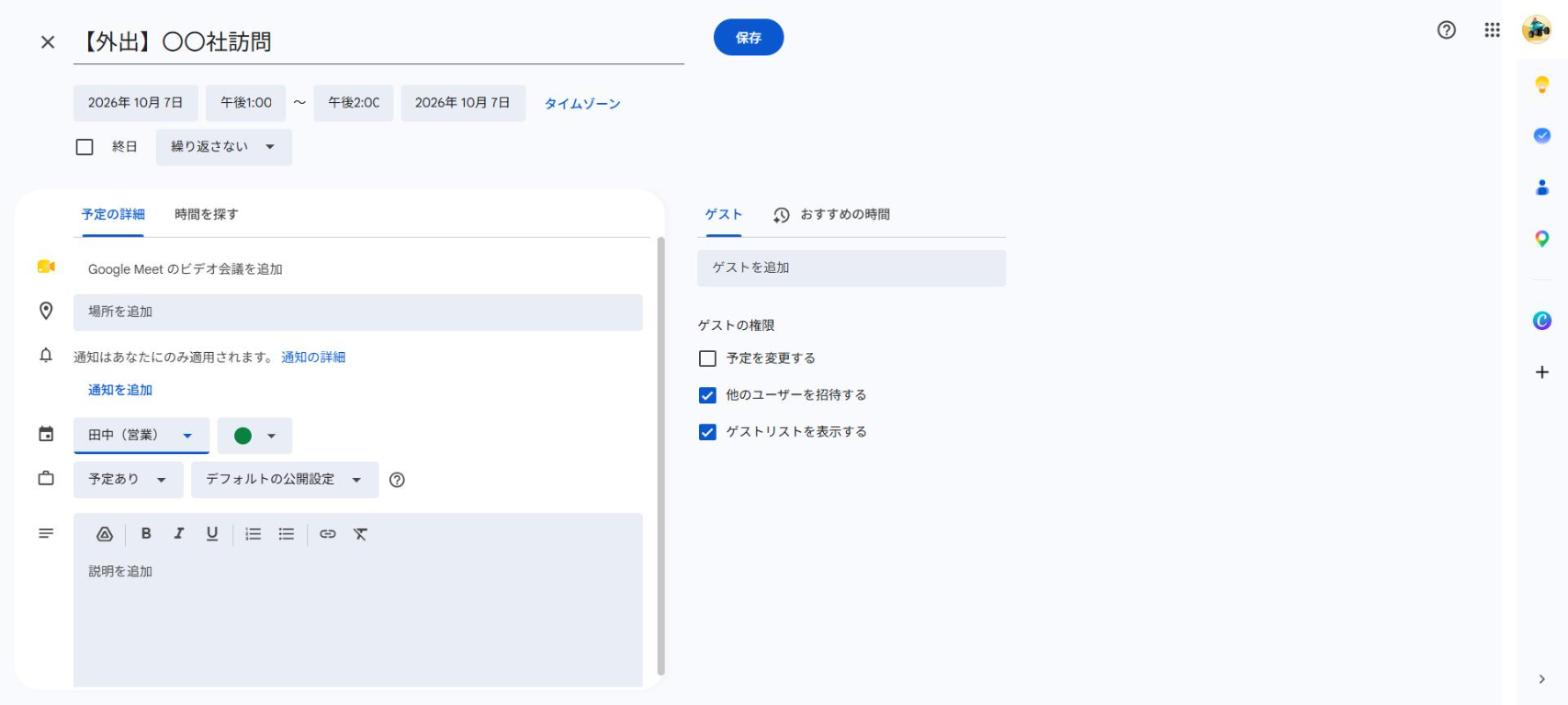Open the help question mark icon at top
The image size is (1568, 705).
coord(1446,30)
